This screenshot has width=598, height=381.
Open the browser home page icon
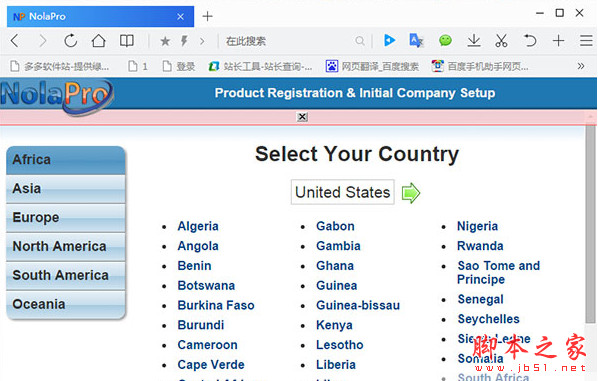pyautogui.click(x=98, y=40)
